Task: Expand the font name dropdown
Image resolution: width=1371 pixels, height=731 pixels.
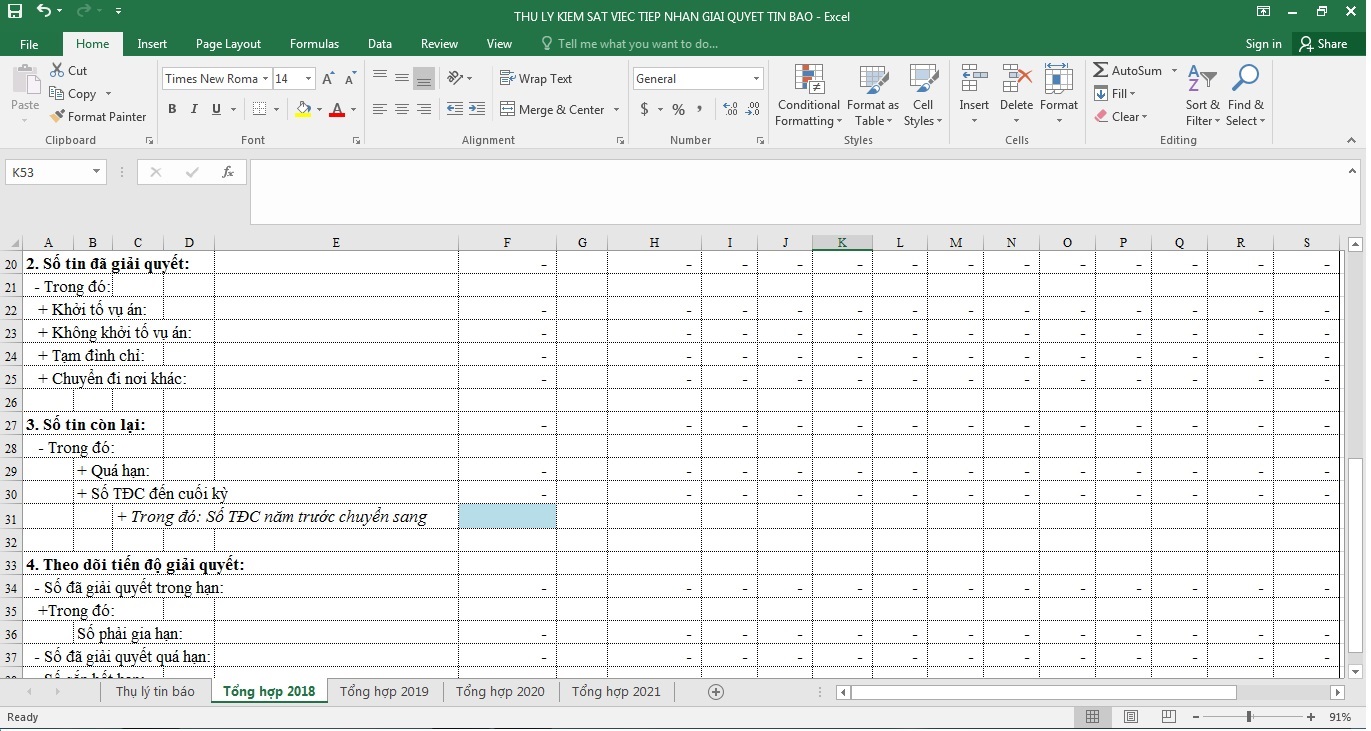Action: (265, 79)
